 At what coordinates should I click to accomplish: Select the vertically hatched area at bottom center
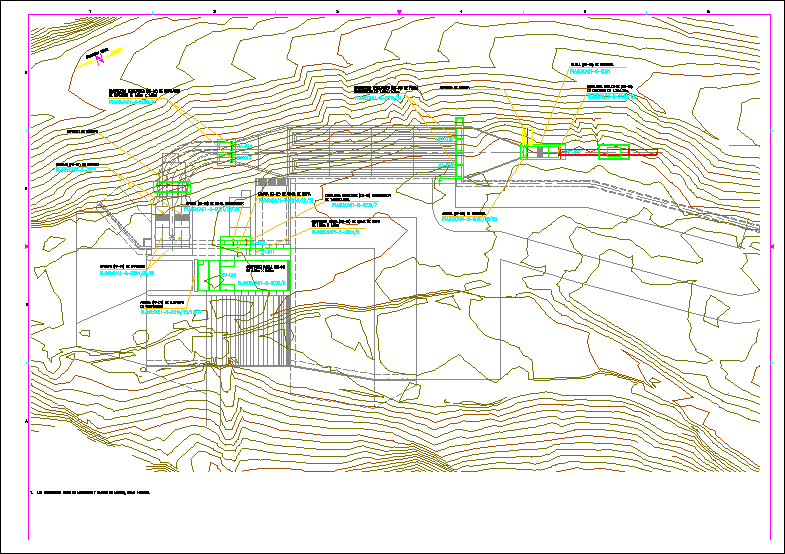coord(262,332)
